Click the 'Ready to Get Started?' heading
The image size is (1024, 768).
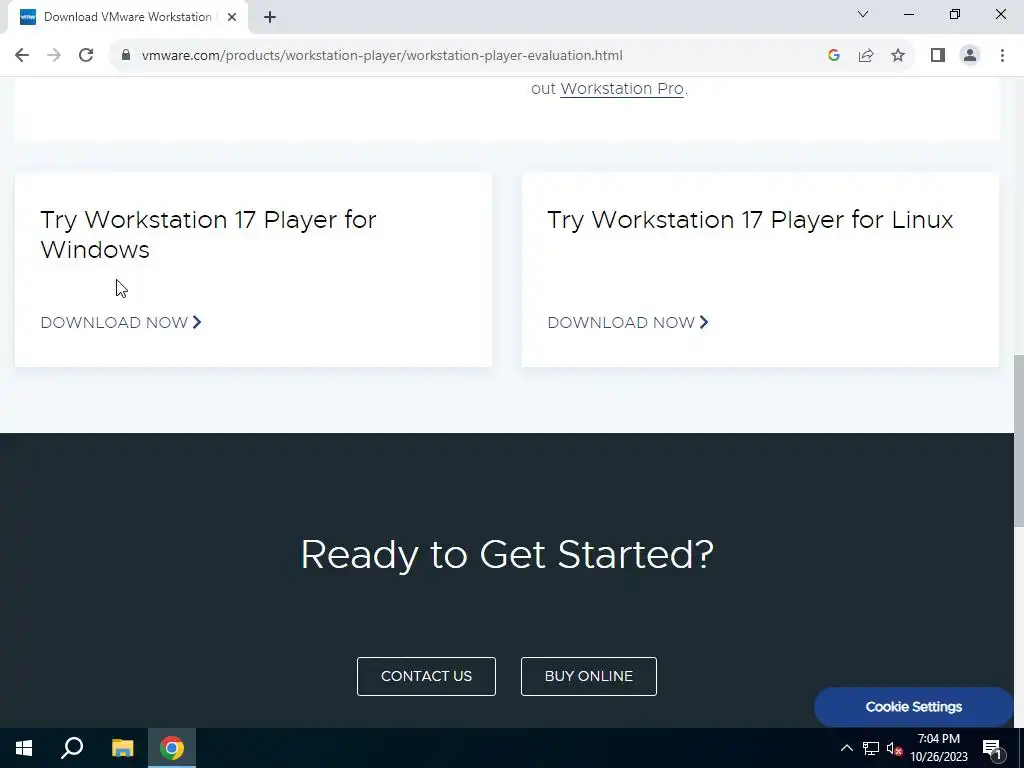507,555
